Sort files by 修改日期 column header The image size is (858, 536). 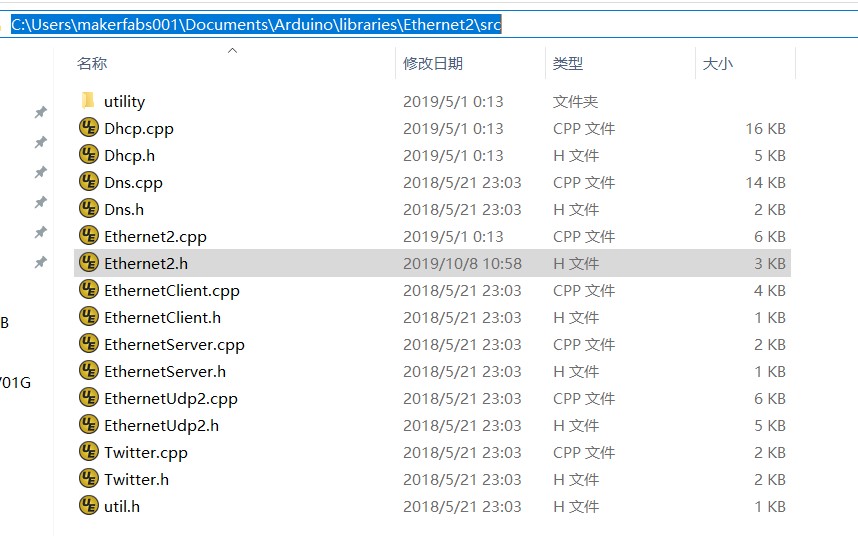point(433,63)
